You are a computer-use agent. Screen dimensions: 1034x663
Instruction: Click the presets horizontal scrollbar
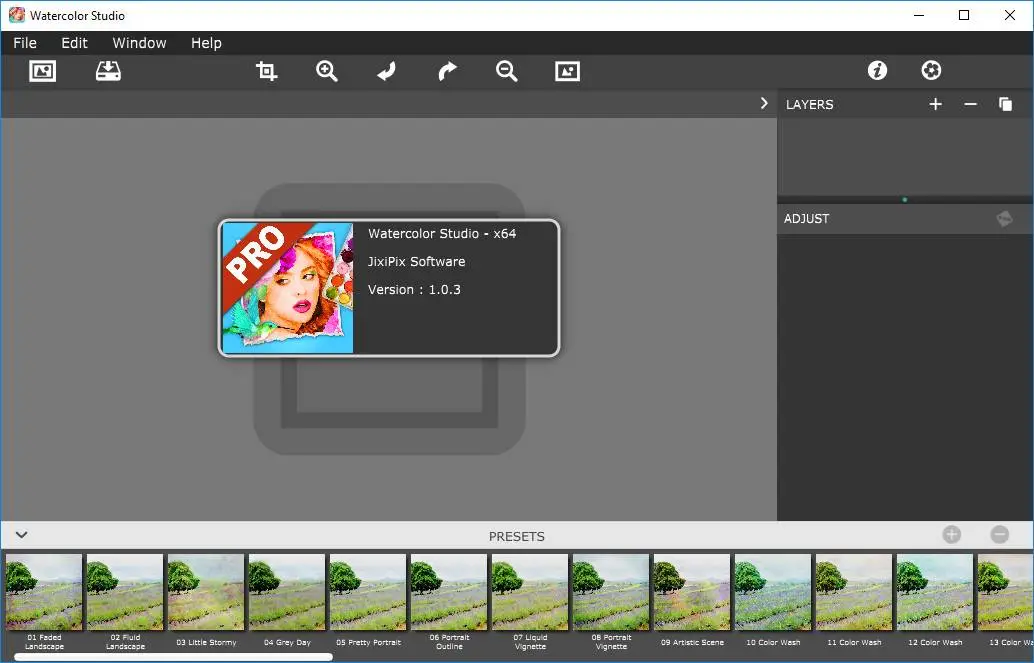173,656
